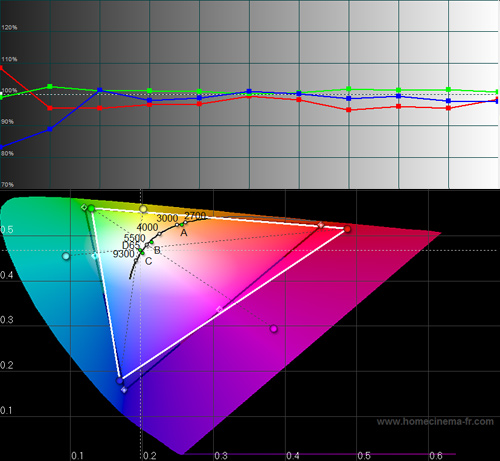Click the blue primary measured circle
Viewport: 500px width, 461px height.
pyautogui.click(x=119, y=380)
